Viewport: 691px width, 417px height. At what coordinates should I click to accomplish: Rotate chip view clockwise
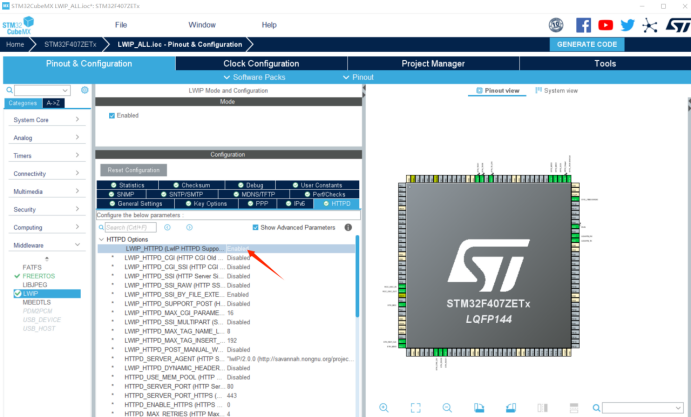pyautogui.click(x=479, y=408)
